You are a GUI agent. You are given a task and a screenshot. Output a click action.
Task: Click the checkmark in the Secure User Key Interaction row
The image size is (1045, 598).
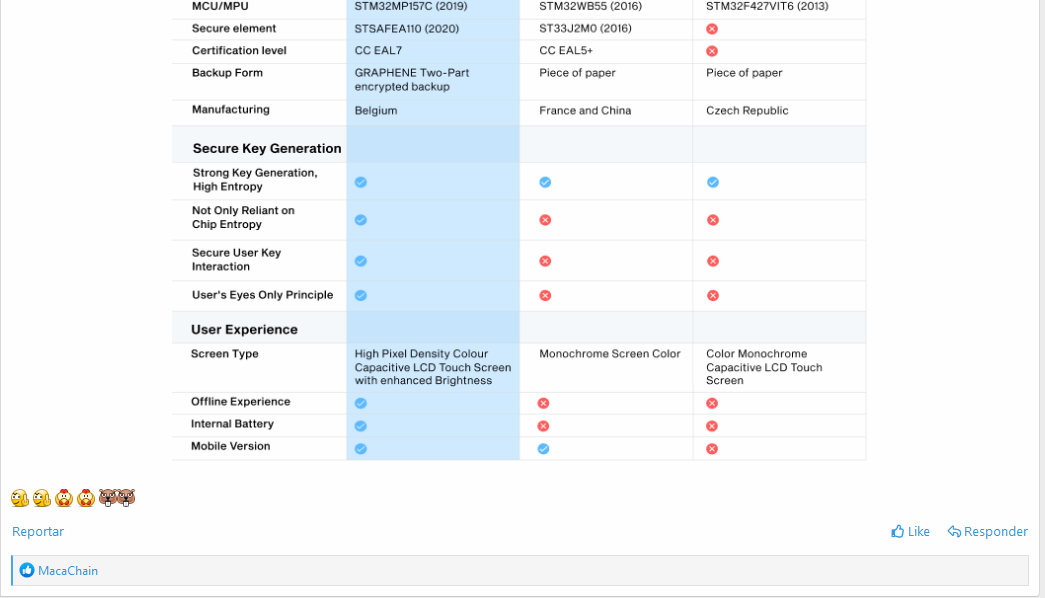click(361, 261)
